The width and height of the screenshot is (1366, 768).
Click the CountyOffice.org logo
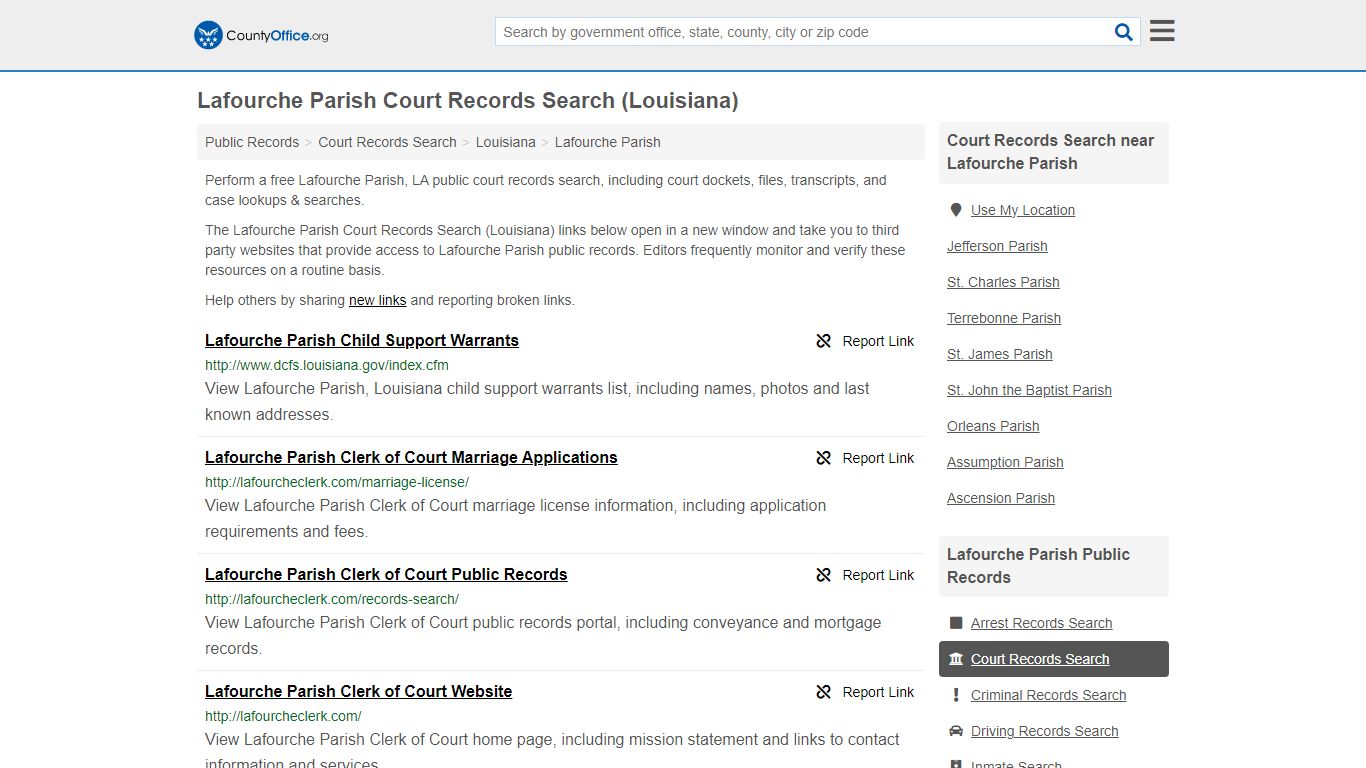[x=261, y=35]
